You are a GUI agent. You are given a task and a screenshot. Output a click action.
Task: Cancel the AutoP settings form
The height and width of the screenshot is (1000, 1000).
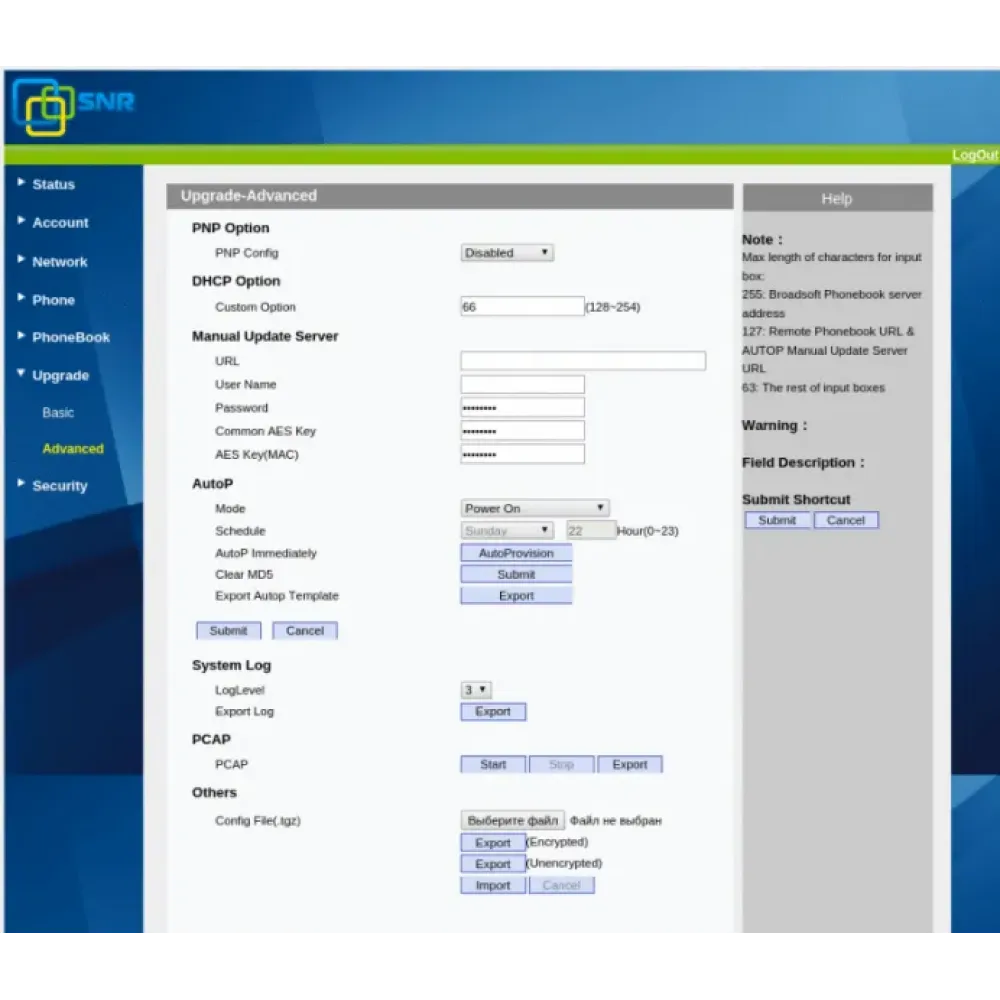(x=305, y=631)
